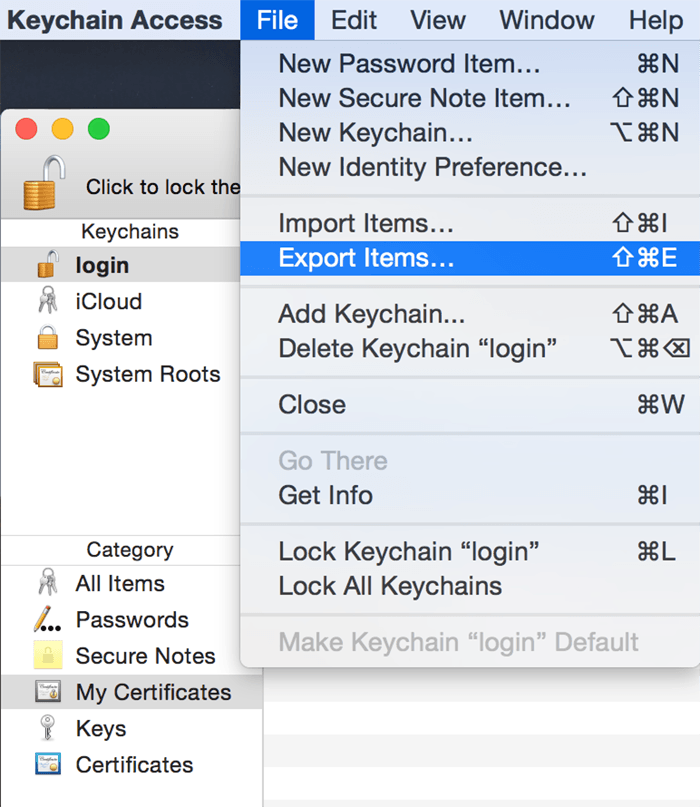Select the iCloud keychain keys icon
This screenshot has width=700, height=807.
47,302
